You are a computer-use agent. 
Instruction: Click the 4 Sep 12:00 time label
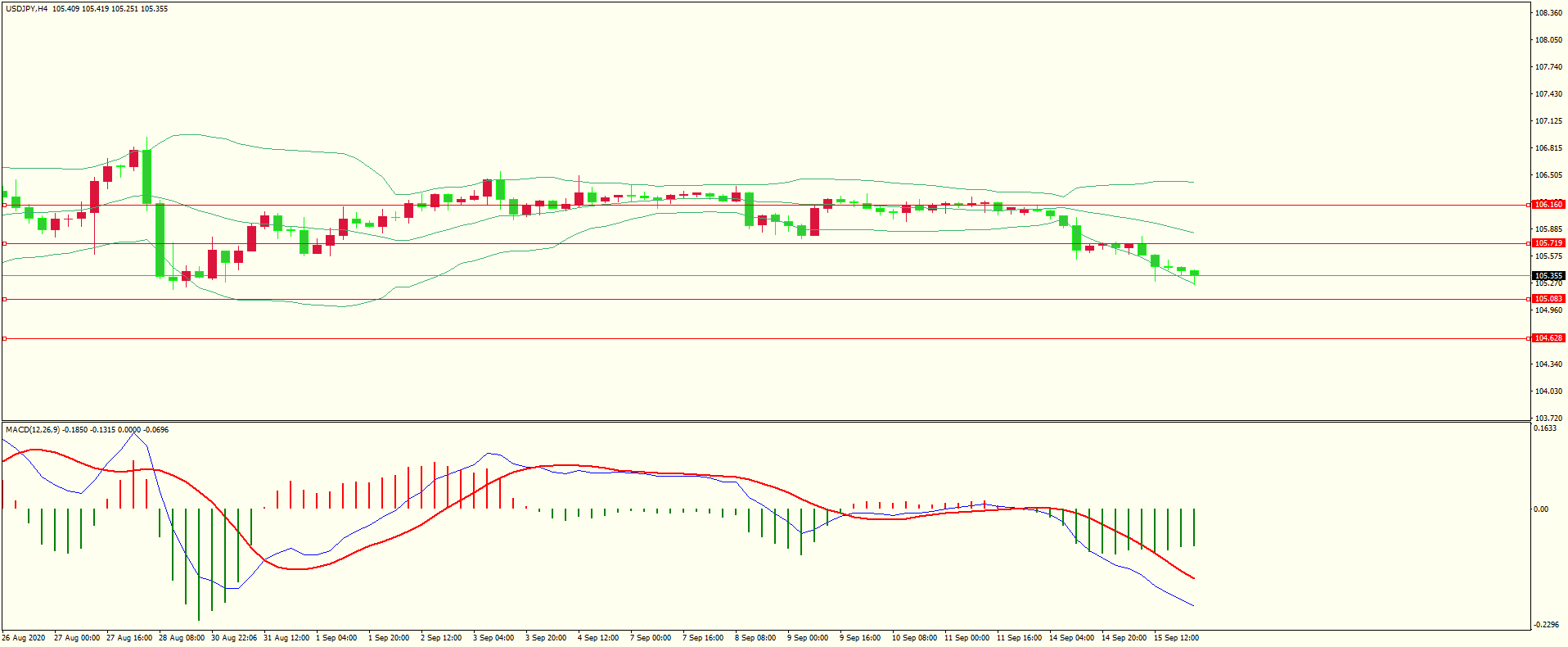598,638
